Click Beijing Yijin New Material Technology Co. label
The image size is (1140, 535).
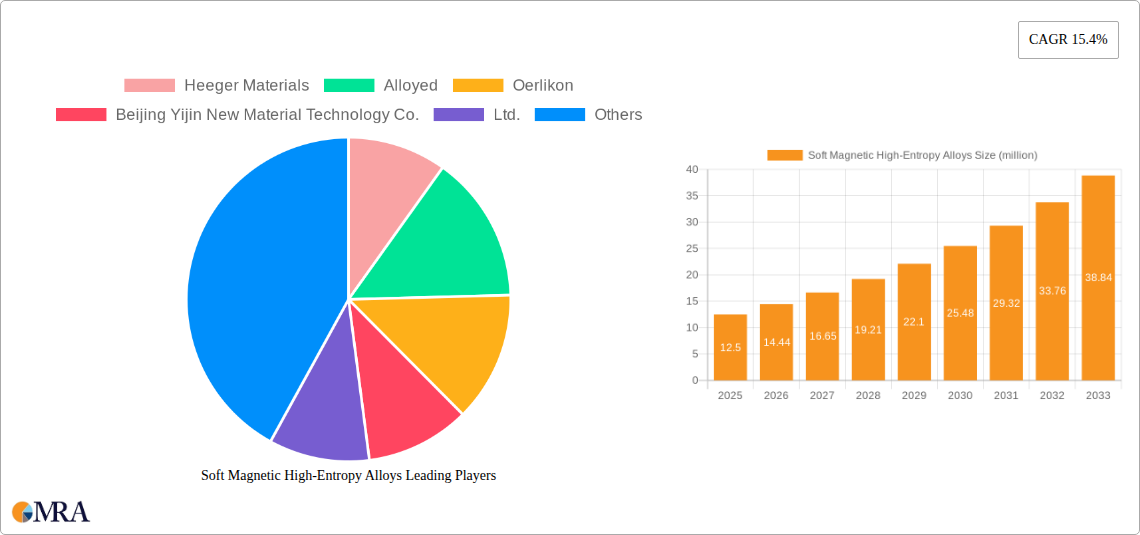(x=268, y=115)
